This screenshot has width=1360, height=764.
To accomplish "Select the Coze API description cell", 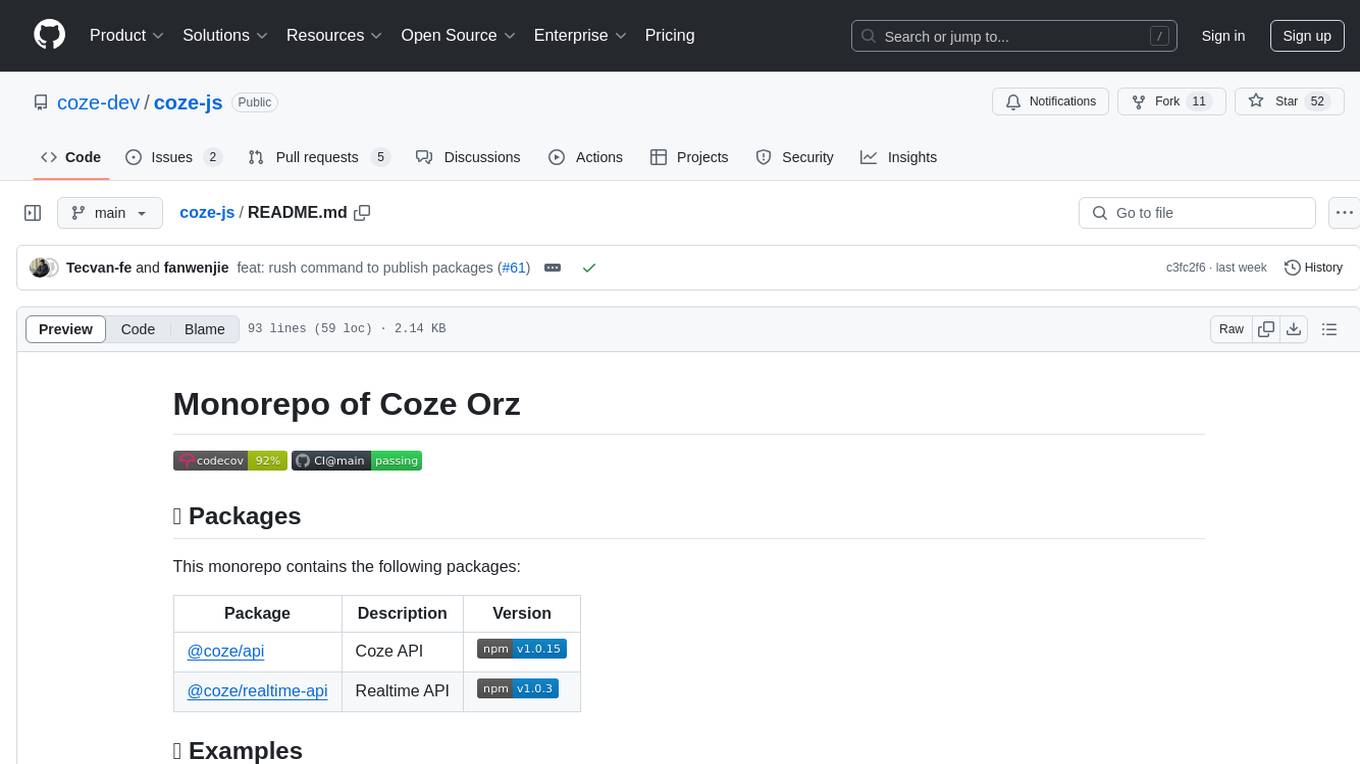I will pyautogui.click(x=403, y=651).
